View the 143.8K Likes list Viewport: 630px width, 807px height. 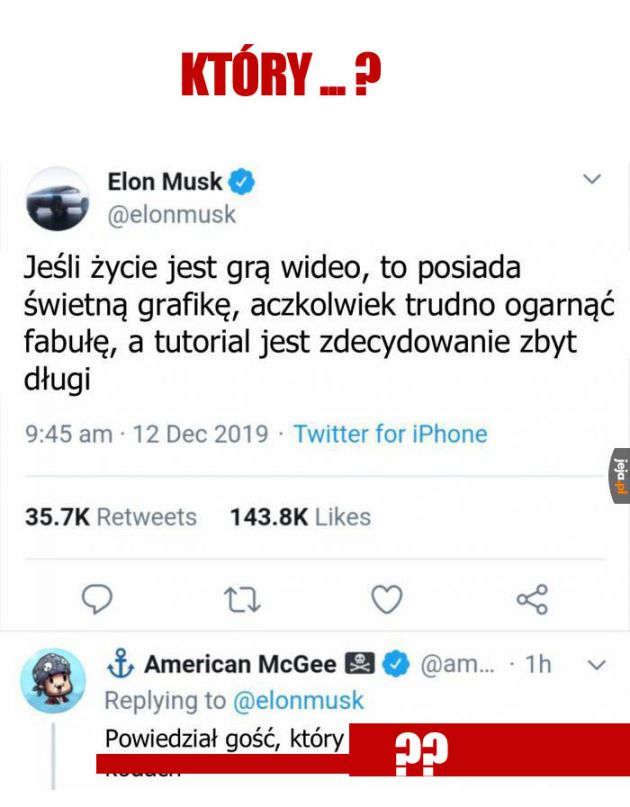[300, 517]
